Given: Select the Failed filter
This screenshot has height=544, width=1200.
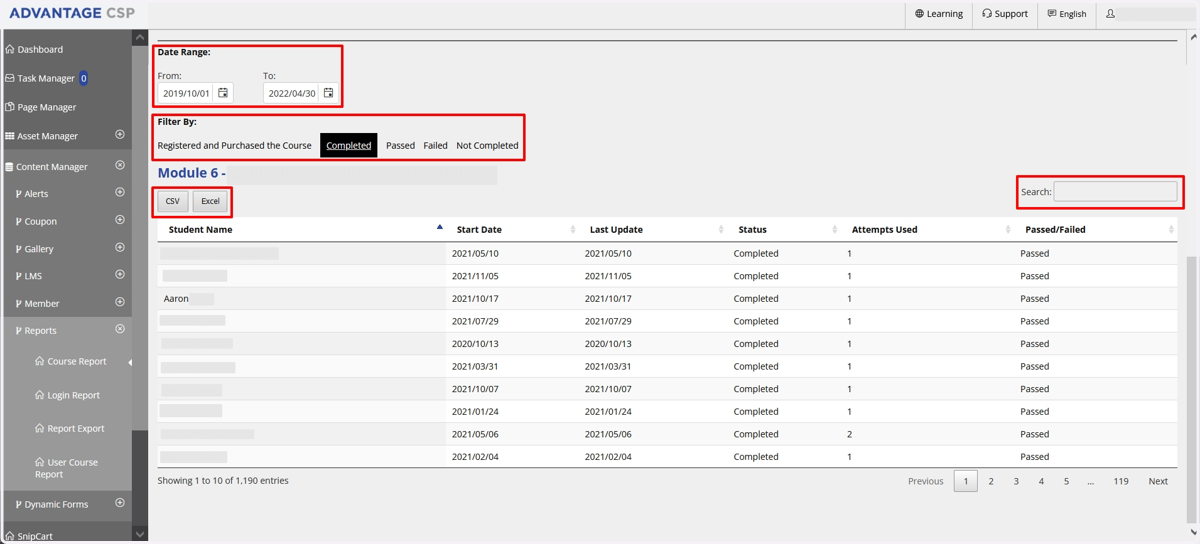Looking at the screenshot, I should pos(435,145).
